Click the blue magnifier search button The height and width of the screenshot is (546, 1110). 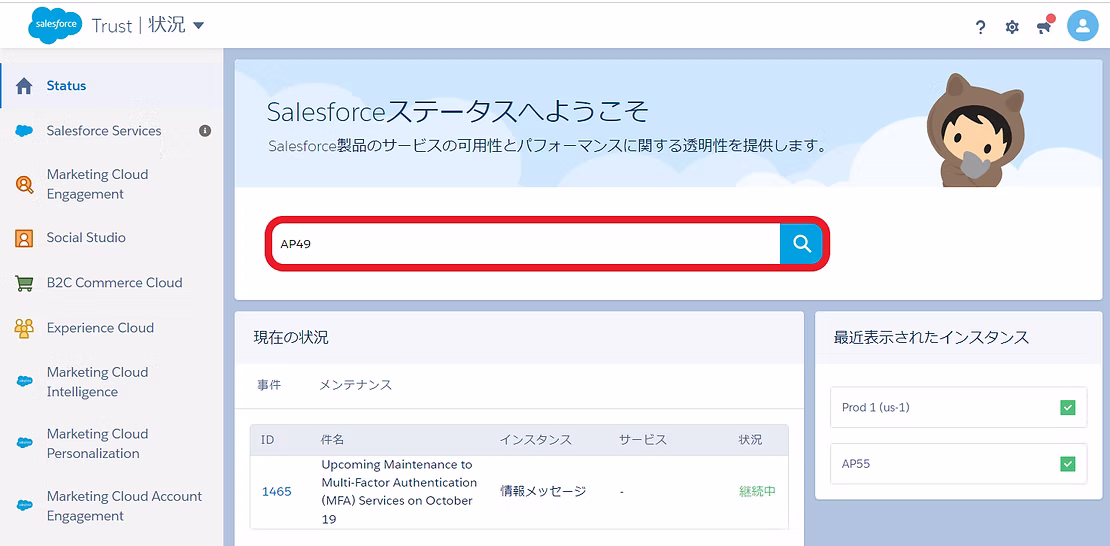point(801,244)
